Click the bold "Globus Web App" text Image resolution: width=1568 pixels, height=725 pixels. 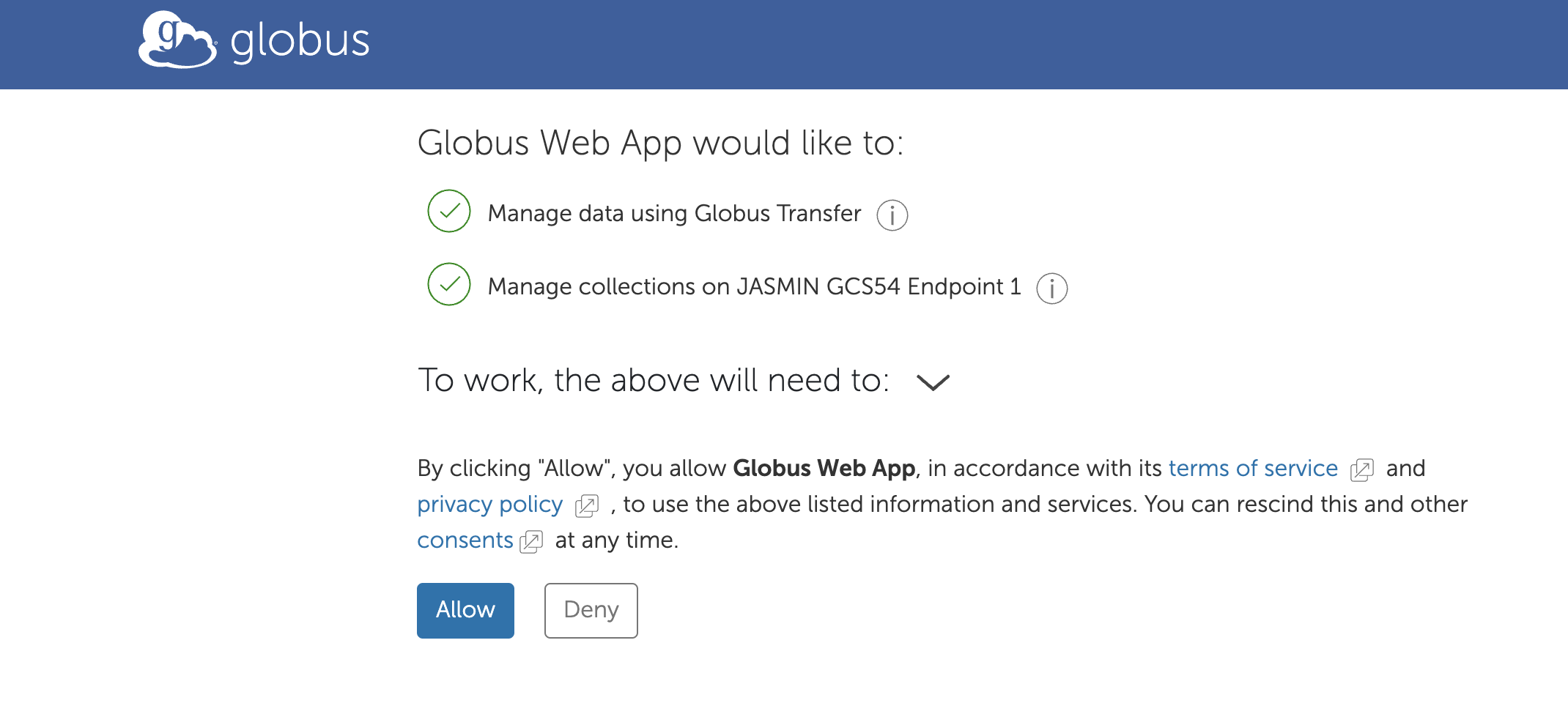tap(824, 469)
